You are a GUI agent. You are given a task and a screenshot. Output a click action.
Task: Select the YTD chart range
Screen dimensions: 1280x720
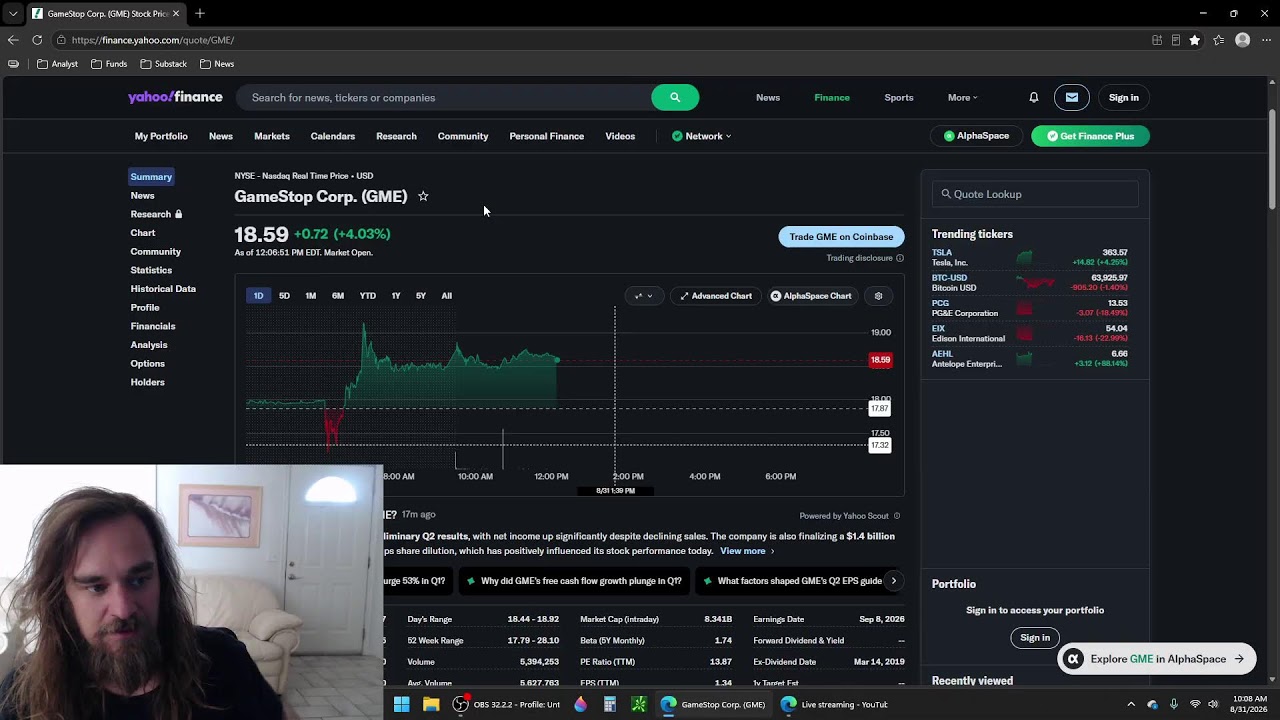tap(368, 296)
